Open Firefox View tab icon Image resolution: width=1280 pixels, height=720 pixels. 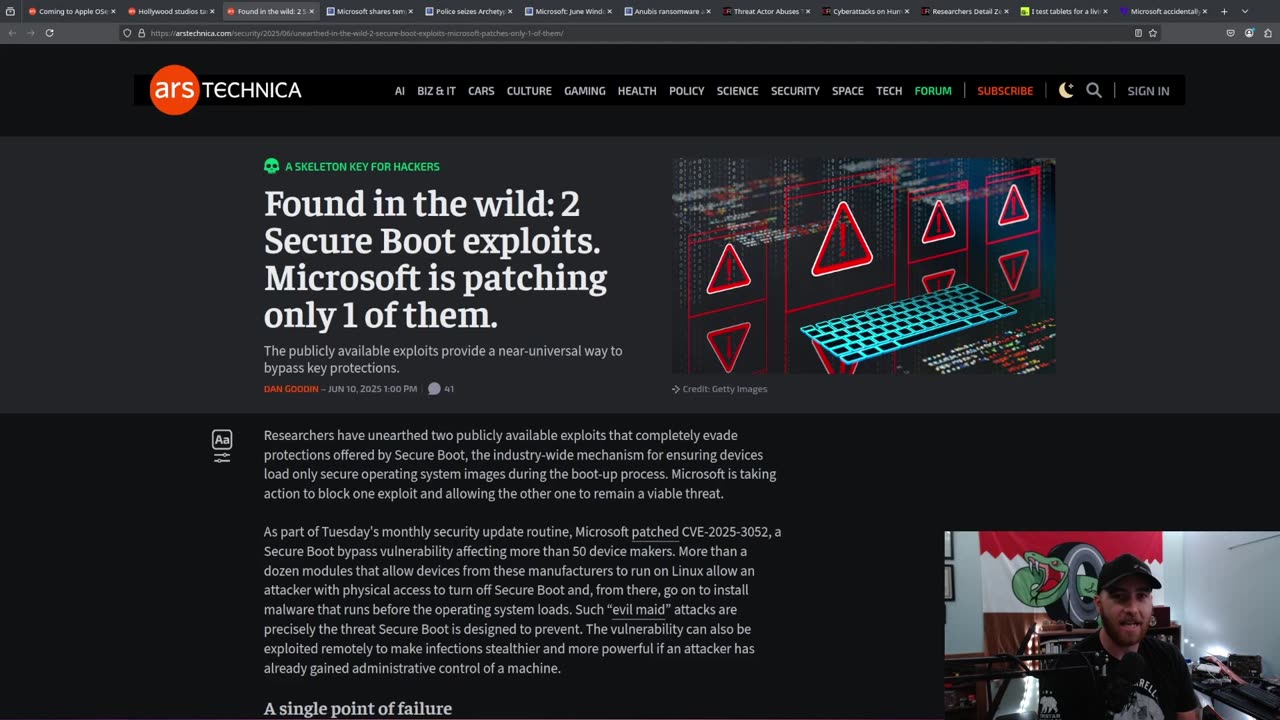pyautogui.click(x=10, y=11)
